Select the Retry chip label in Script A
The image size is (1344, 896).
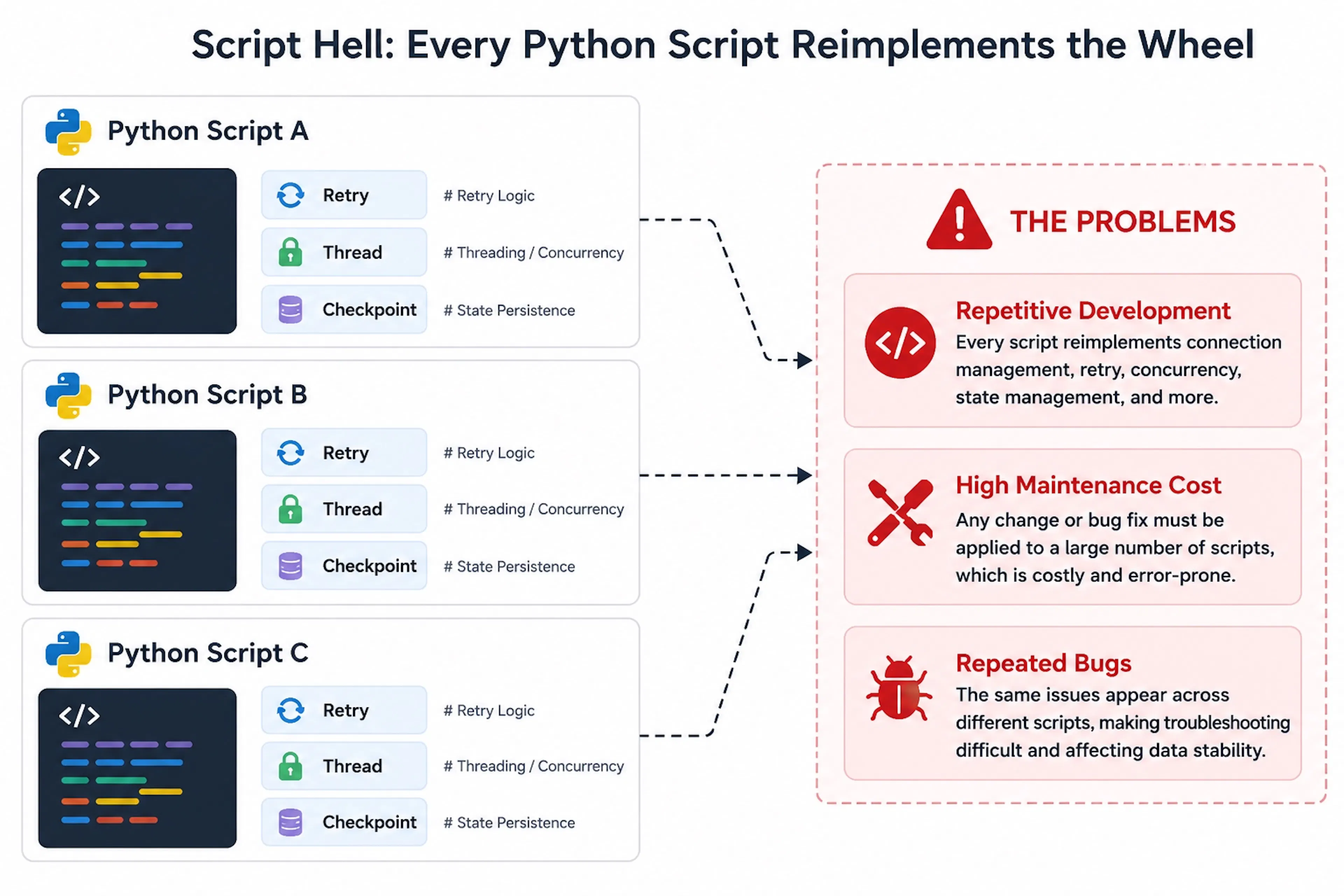tap(346, 195)
